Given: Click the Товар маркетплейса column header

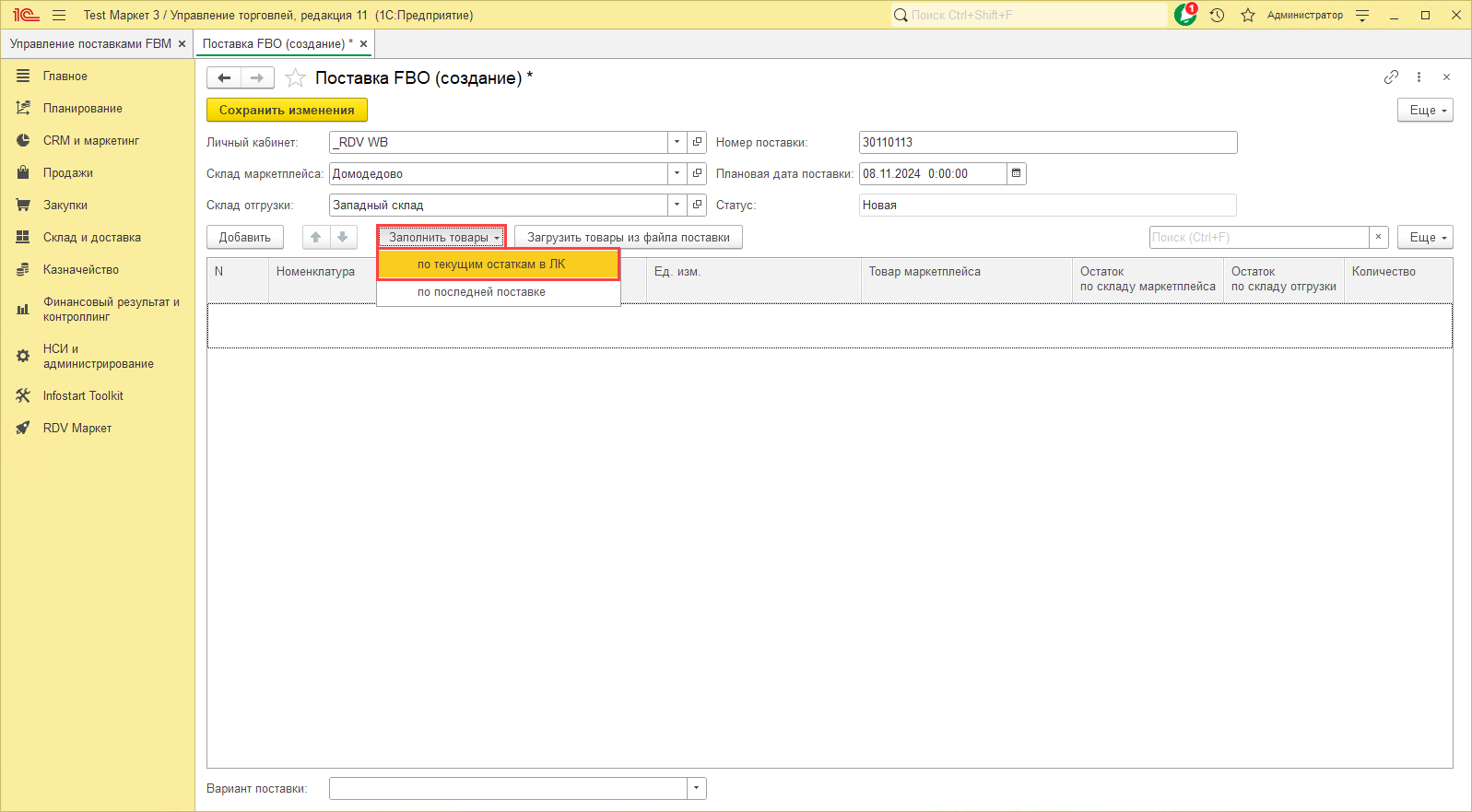Looking at the screenshot, I should pyautogui.click(x=966, y=279).
